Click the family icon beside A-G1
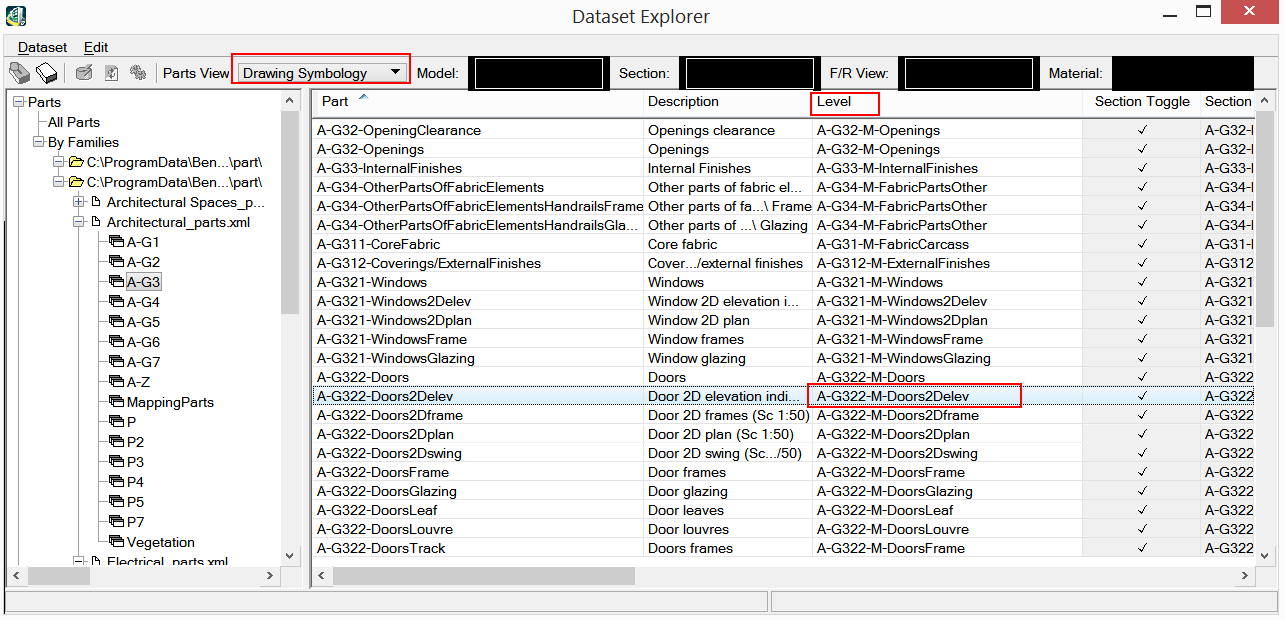Image resolution: width=1285 pixels, height=620 pixels. [x=116, y=242]
